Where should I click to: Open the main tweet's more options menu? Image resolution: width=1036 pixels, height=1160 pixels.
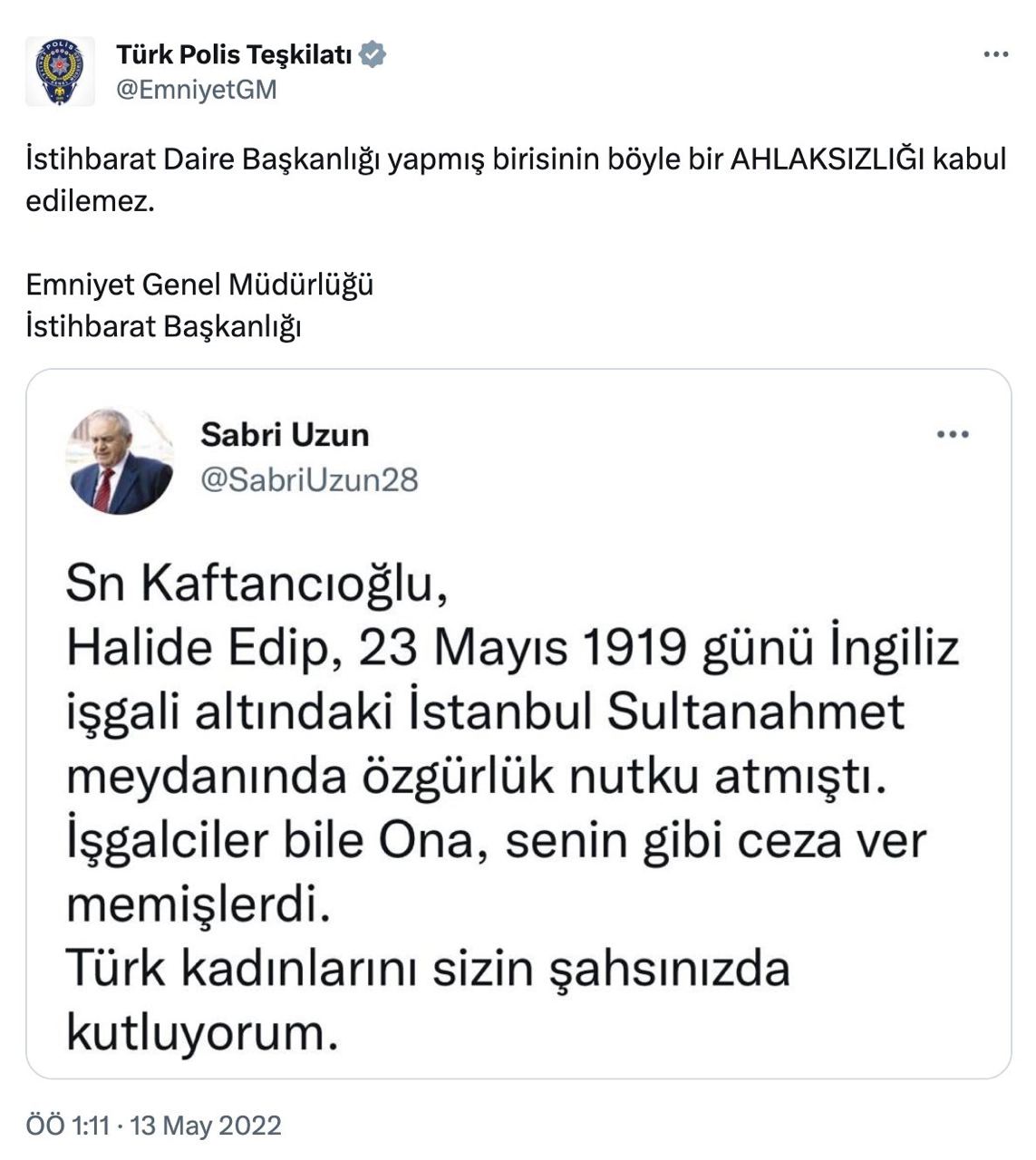pyautogui.click(x=995, y=55)
